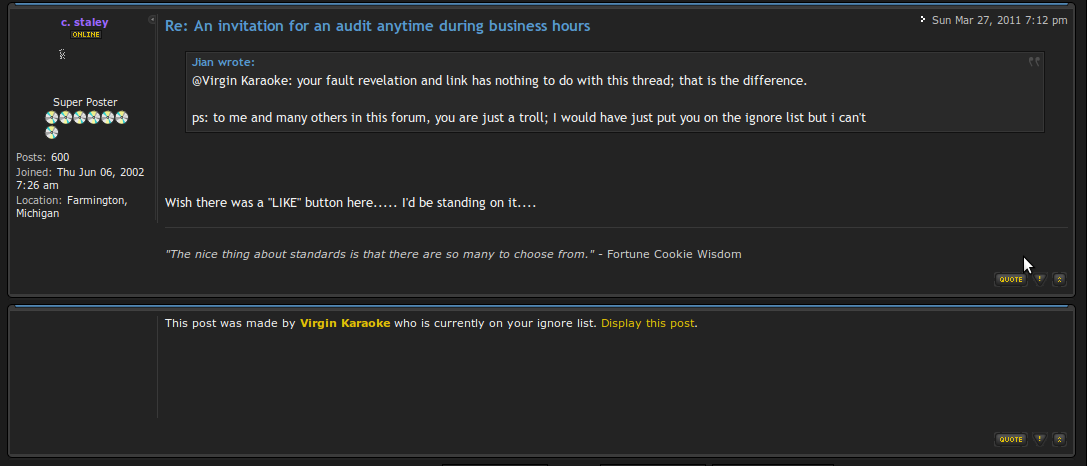Click the yellow ONLINE status badge
Image resolution: width=1087 pixels, height=466 pixels.
click(x=86, y=35)
